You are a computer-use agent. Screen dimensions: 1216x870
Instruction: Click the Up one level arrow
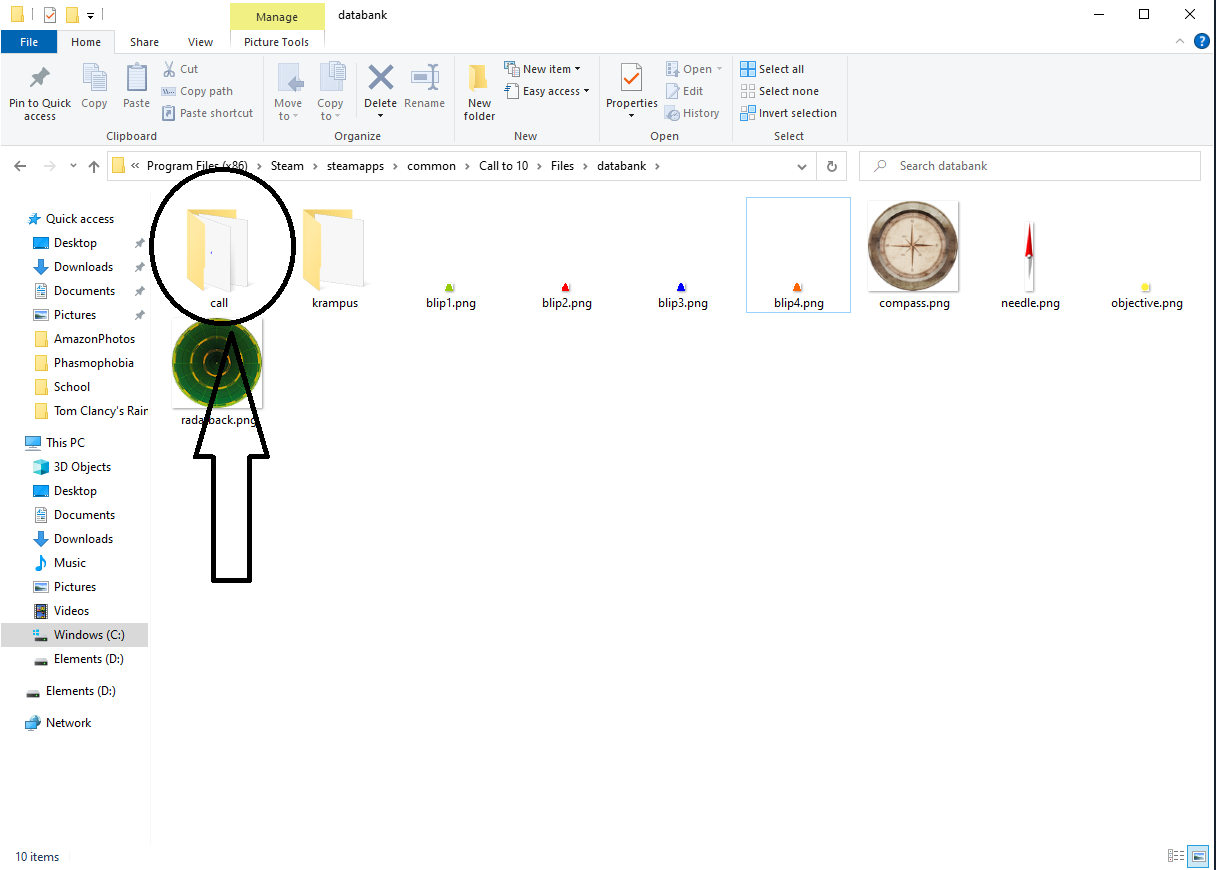[94, 166]
